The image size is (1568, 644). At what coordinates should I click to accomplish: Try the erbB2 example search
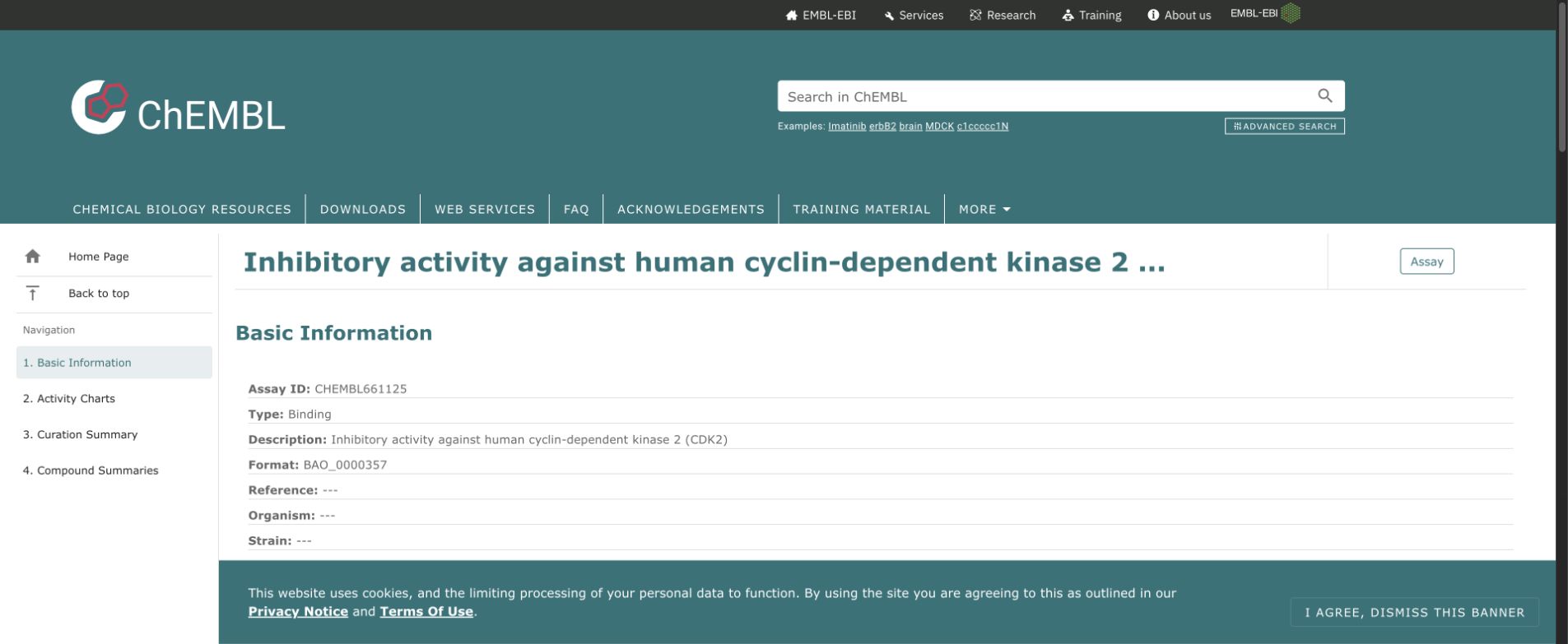coord(882,127)
